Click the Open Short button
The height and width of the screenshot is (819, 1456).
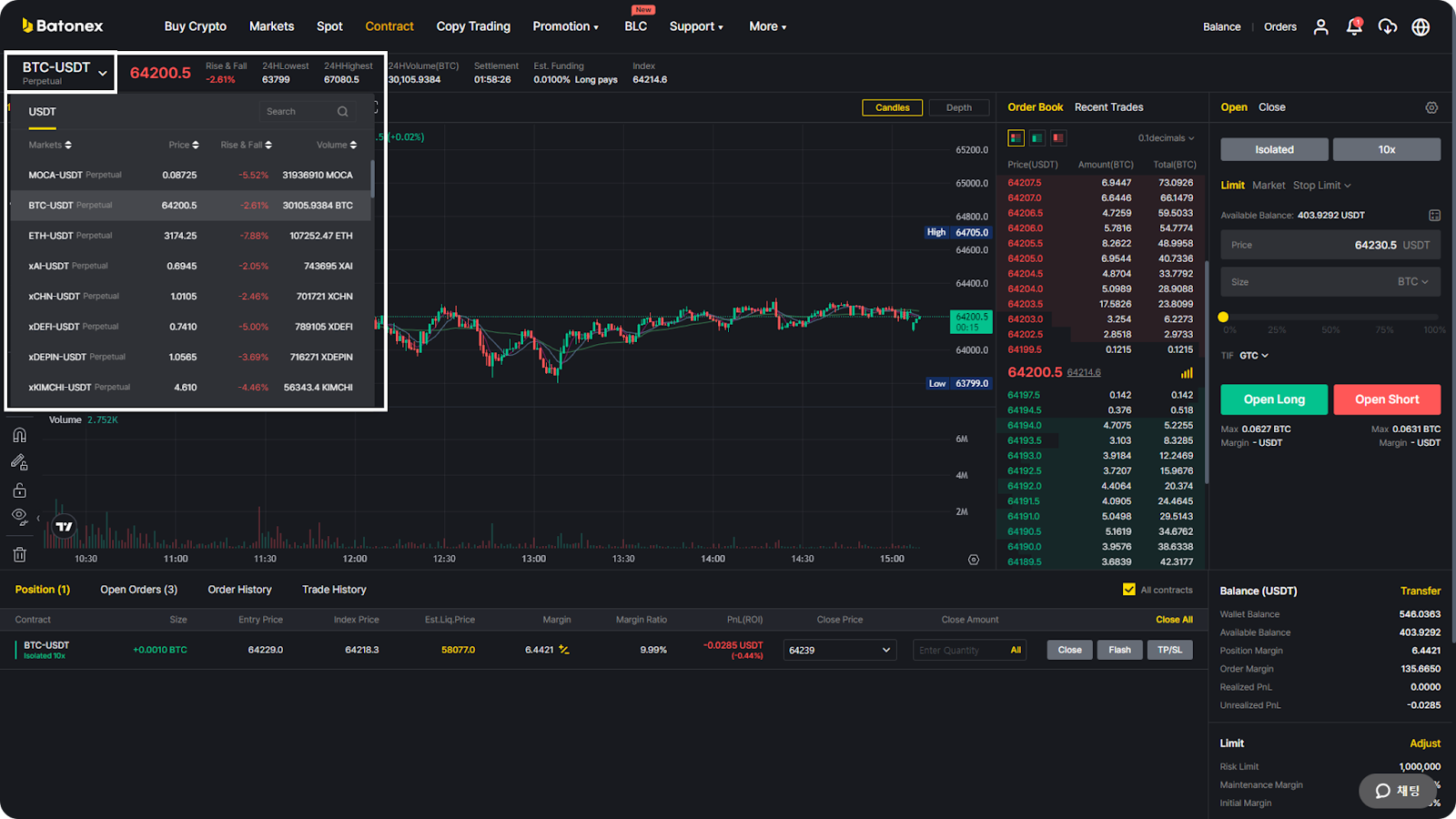pos(1387,399)
